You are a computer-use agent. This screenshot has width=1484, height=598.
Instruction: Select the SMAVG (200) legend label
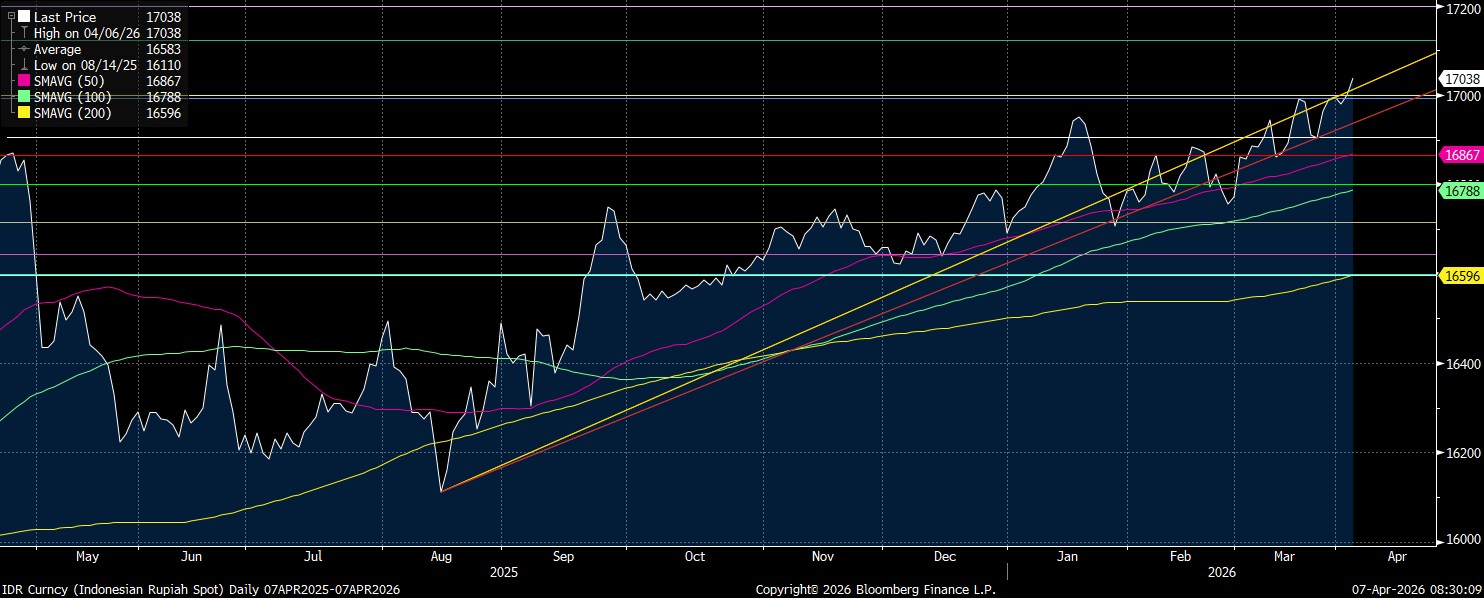pyautogui.click(x=73, y=113)
